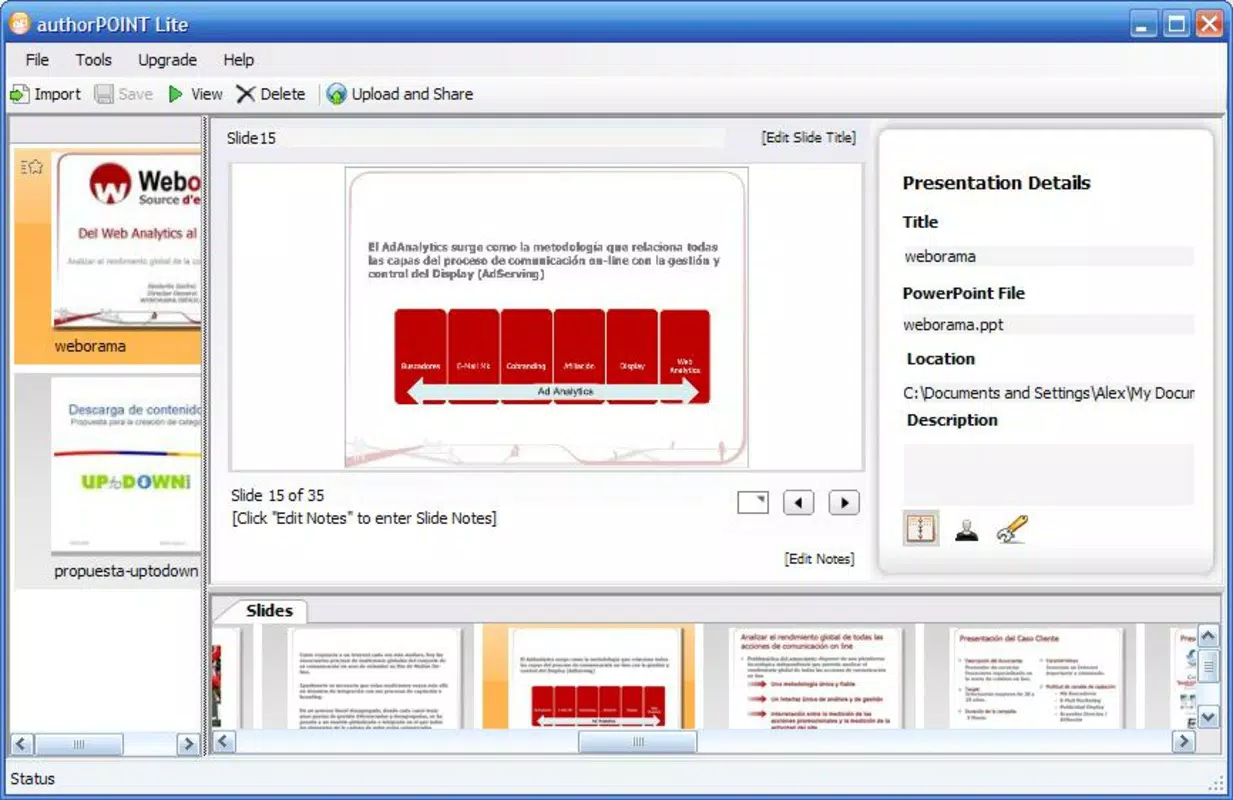Click the presentation details notebook icon
The width and height of the screenshot is (1233, 800).
[920, 528]
